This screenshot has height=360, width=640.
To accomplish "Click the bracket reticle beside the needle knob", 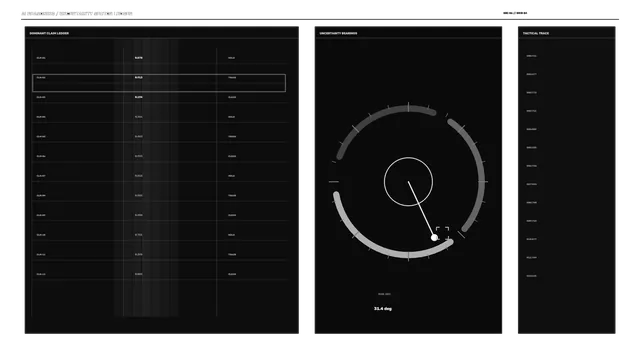I will (x=442, y=233).
